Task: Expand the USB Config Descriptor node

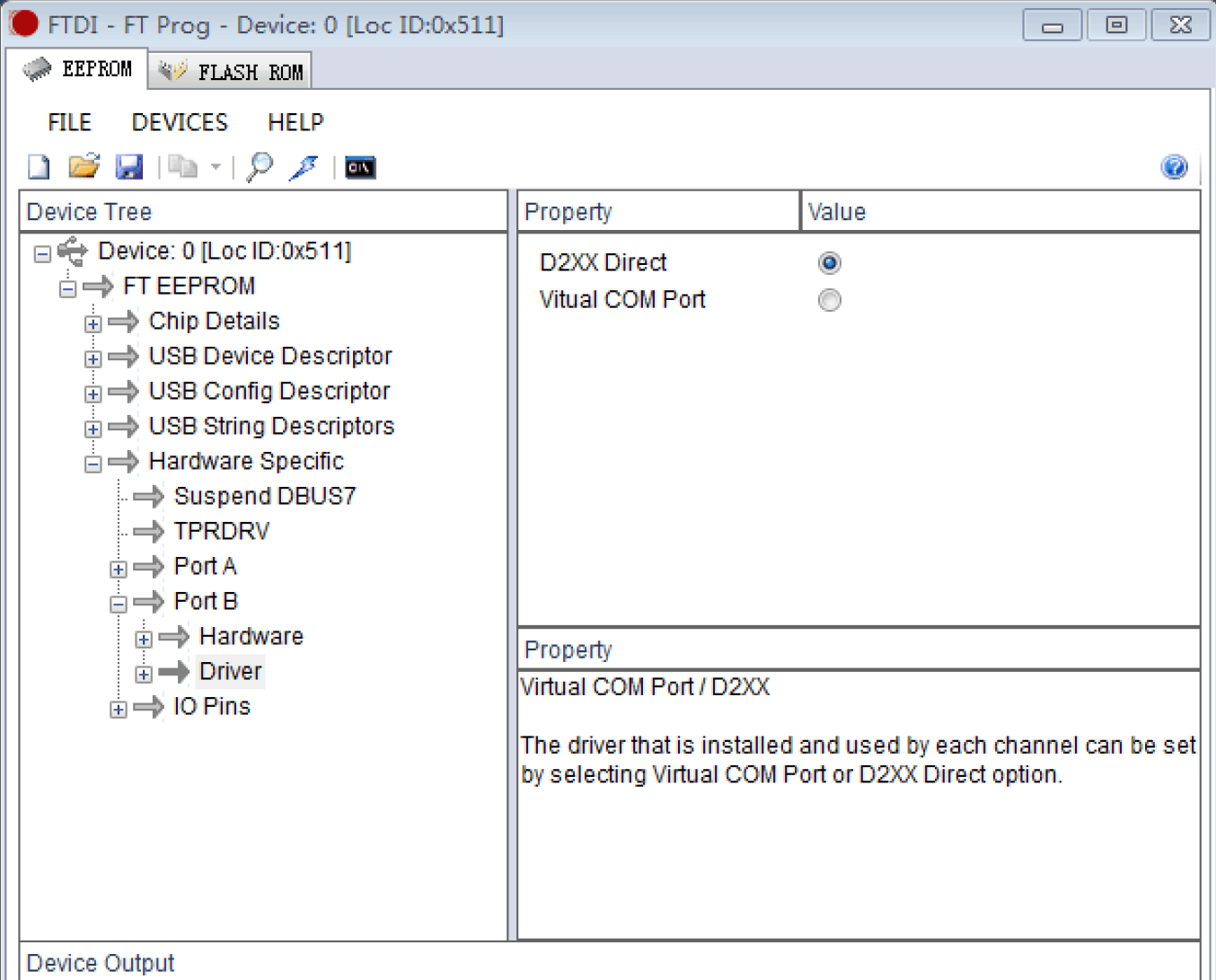Action: (x=93, y=393)
